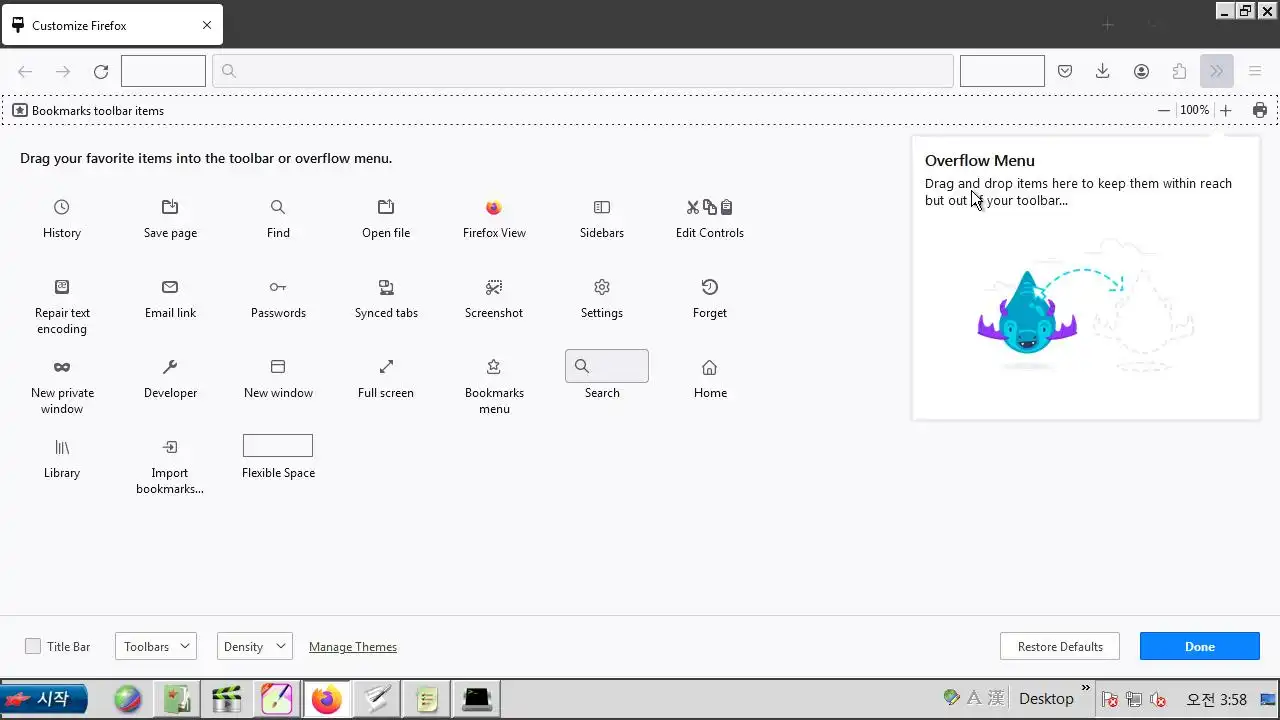This screenshot has height=720, width=1280.
Task: Click the Pocket save icon
Action: (x=1065, y=71)
